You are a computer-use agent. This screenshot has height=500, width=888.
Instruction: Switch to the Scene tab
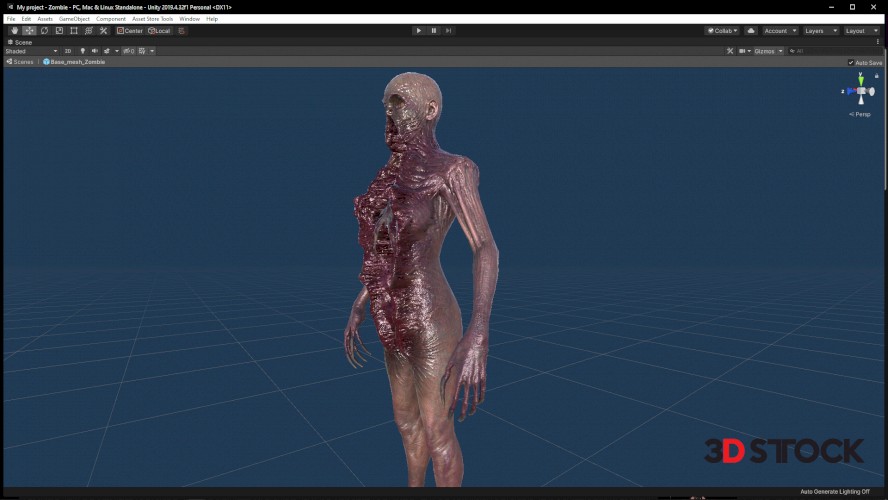(20, 42)
